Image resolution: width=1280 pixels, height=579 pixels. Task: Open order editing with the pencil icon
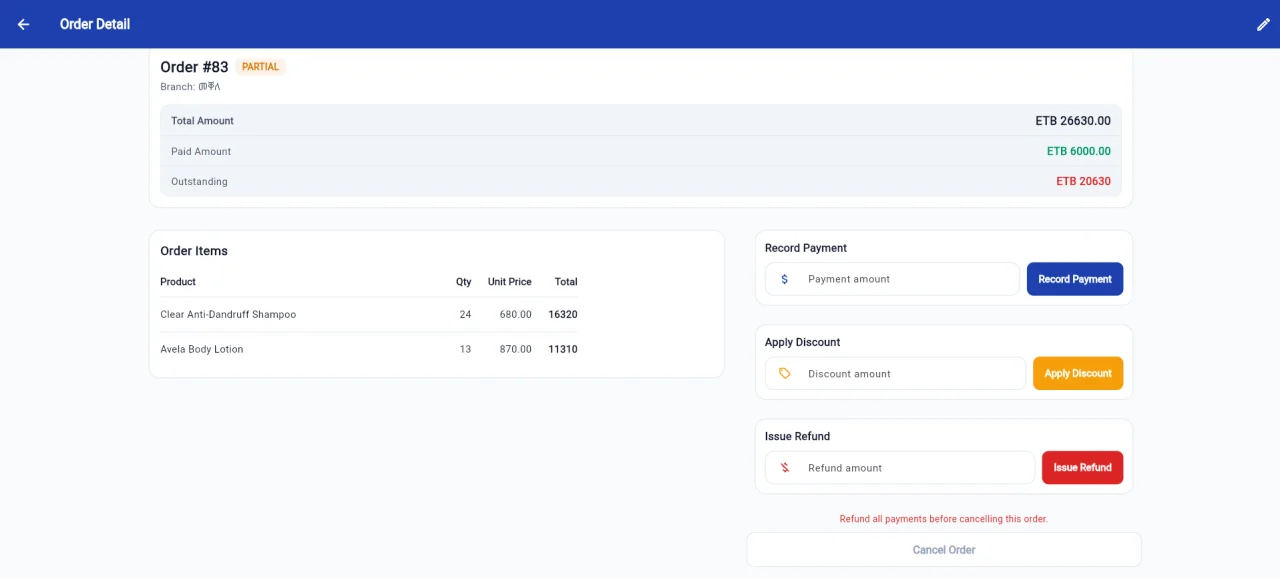[1263, 24]
